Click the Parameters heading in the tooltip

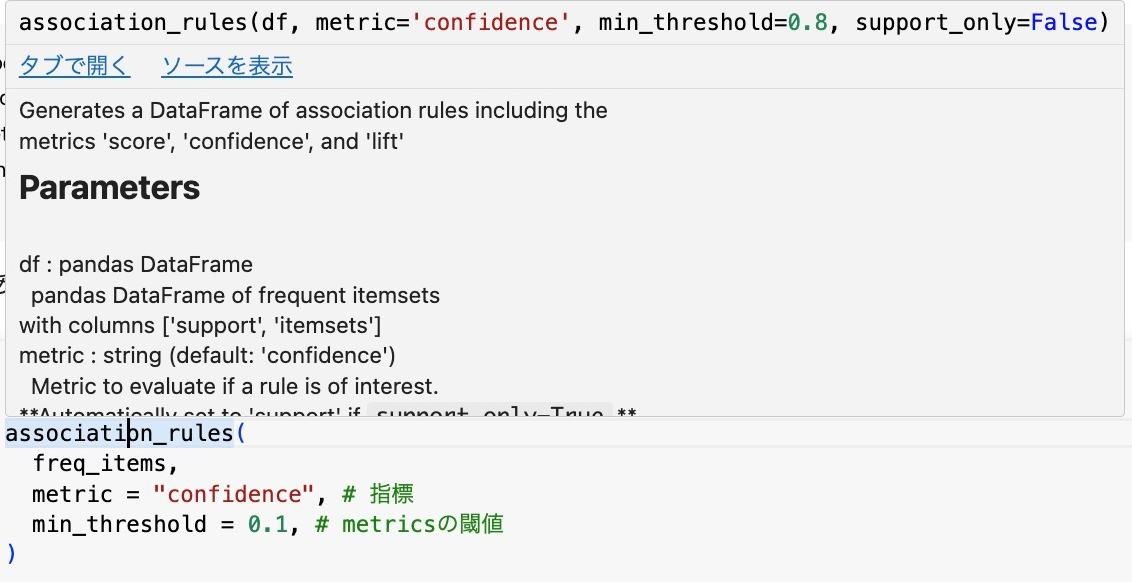click(109, 188)
